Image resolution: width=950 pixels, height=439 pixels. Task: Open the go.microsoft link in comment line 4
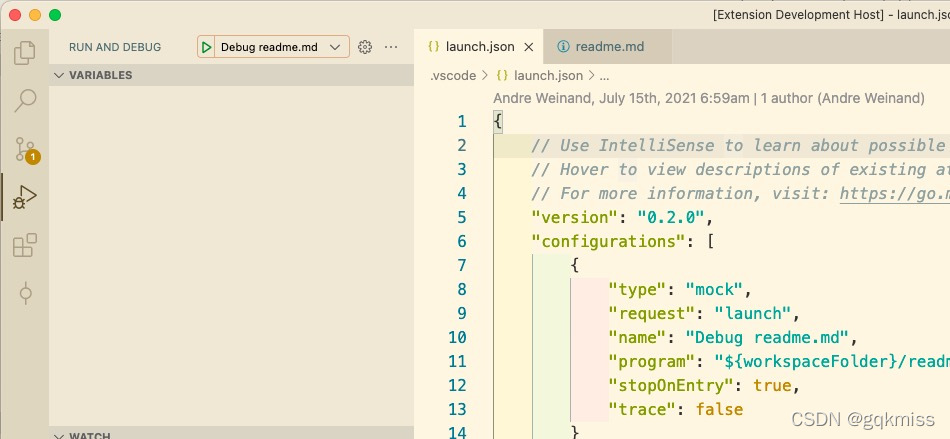(x=894, y=194)
